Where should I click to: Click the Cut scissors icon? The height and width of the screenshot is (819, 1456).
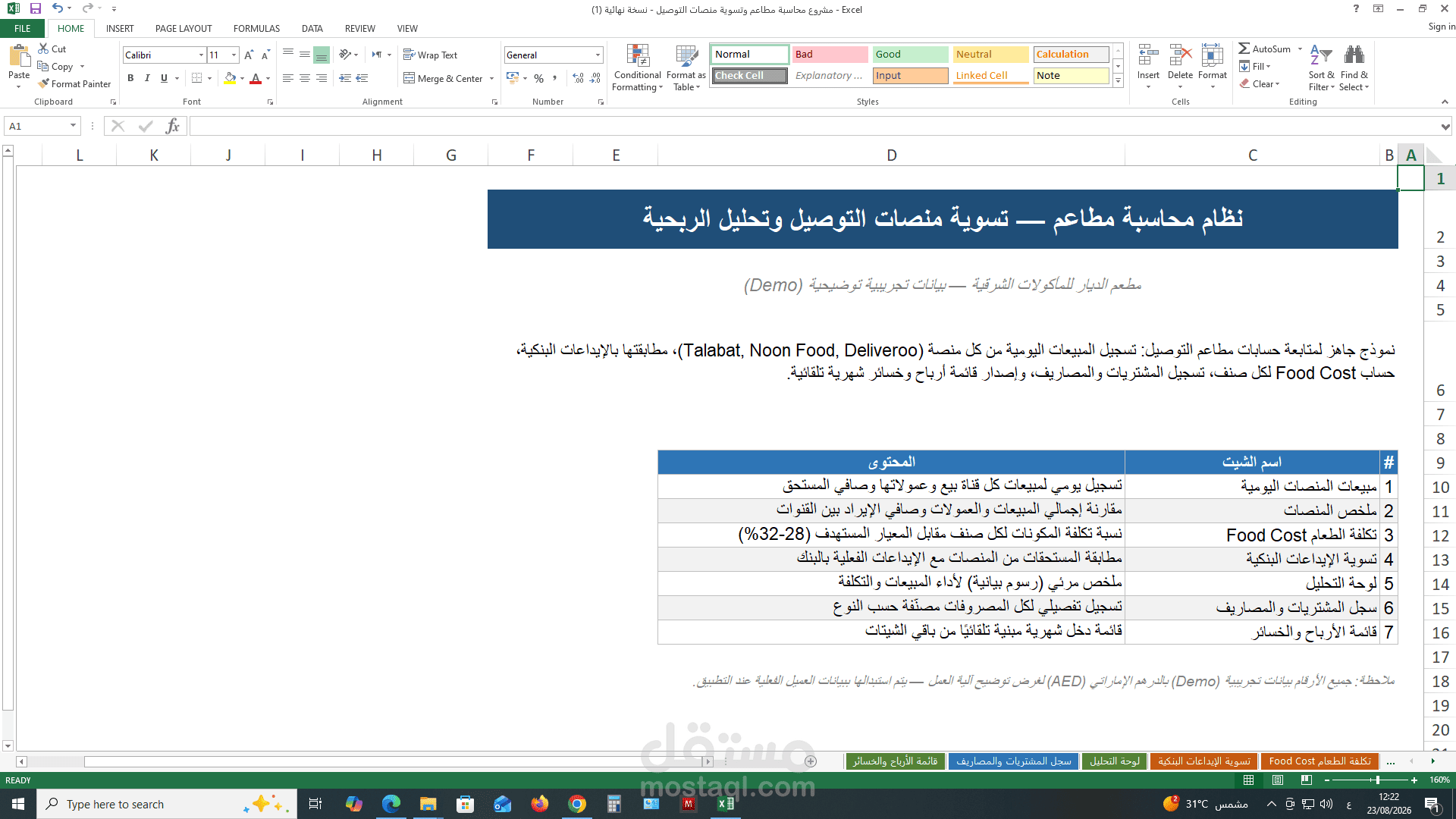[x=44, y=49]
